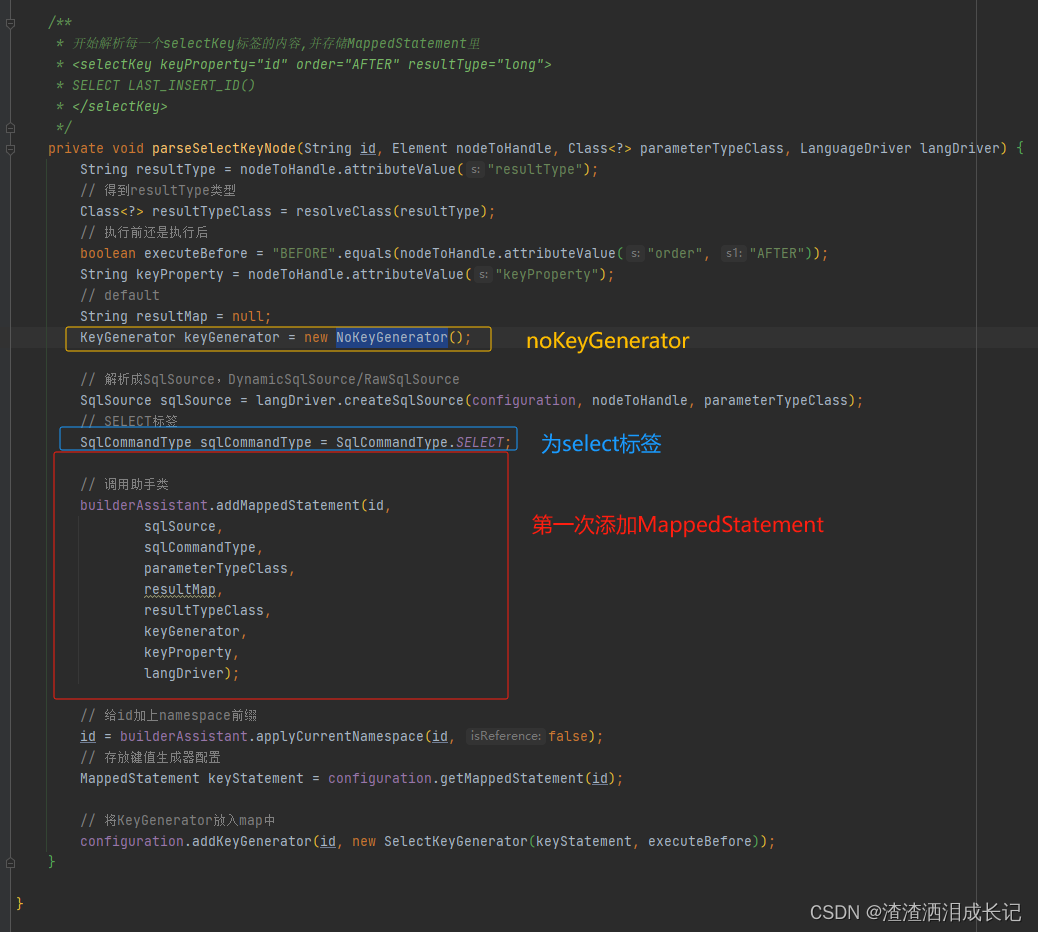The image size is (1038, 932).
Task: Click the parameterTypeClass, argument in addMappedStatement
Action: [219, 569]
